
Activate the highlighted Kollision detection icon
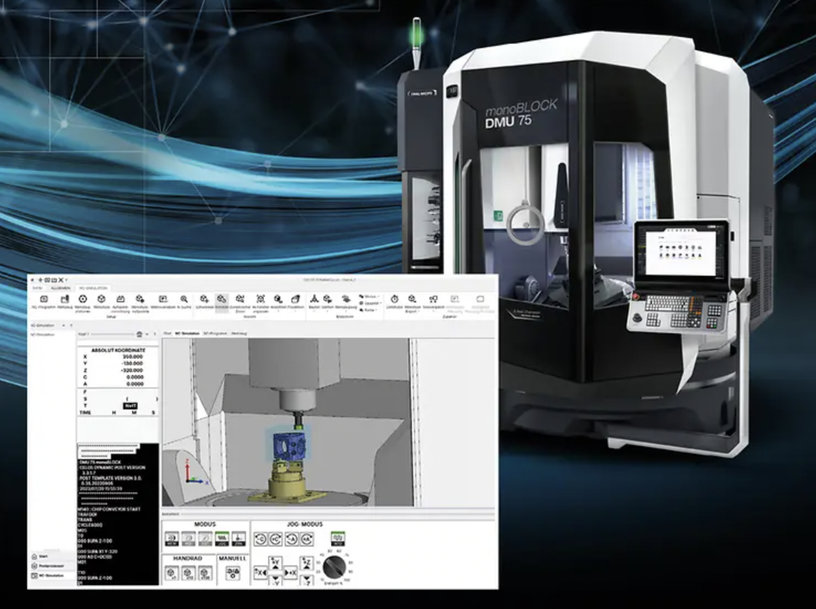(x=220, y=298)
